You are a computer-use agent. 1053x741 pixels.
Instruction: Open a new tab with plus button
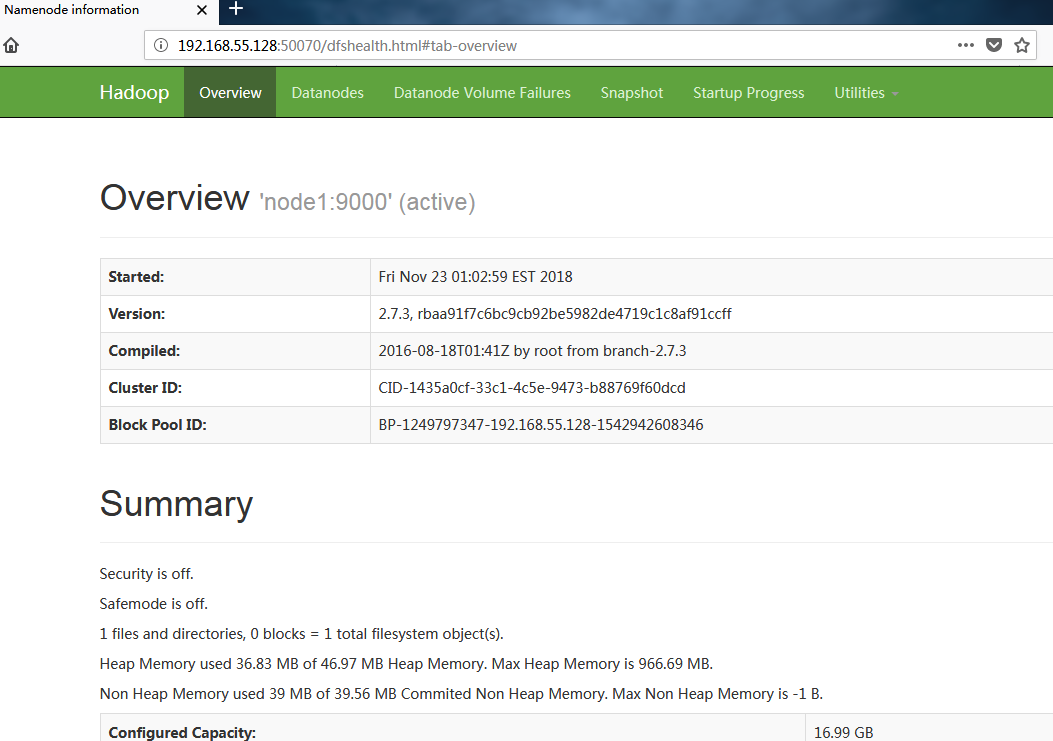[x=236, y=10]
